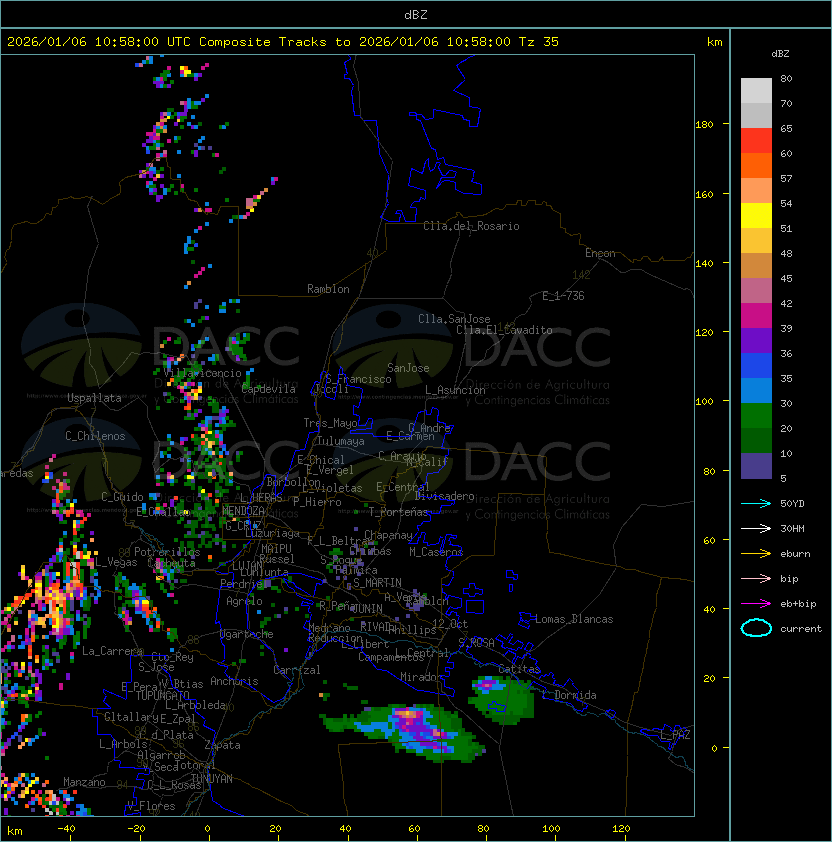Click the 'dBZ' heading above the color scale
Viewport: 832px width, 842px height.
click(780, 54)
